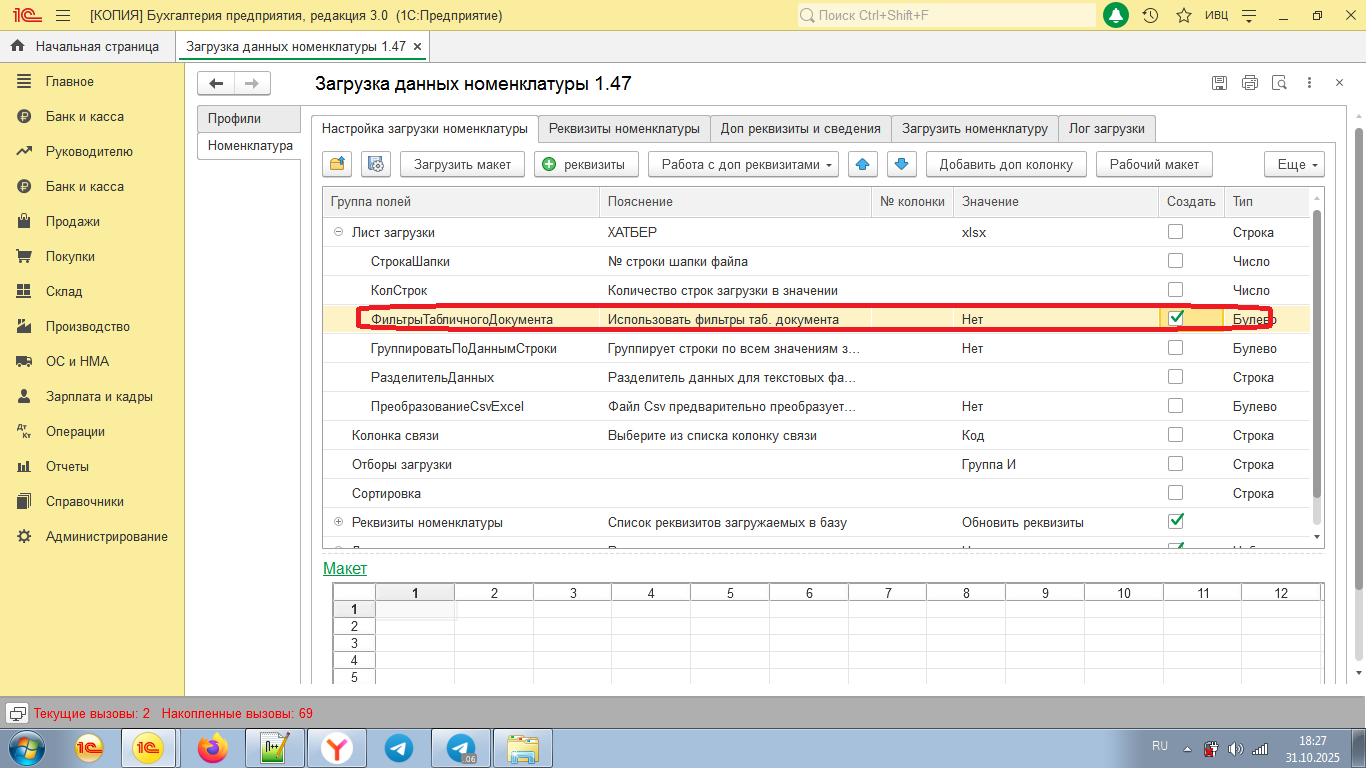The image size is (1366, 768).
Task: Click the gear settings icon beside the folder
Action: [x=375, y=164]
